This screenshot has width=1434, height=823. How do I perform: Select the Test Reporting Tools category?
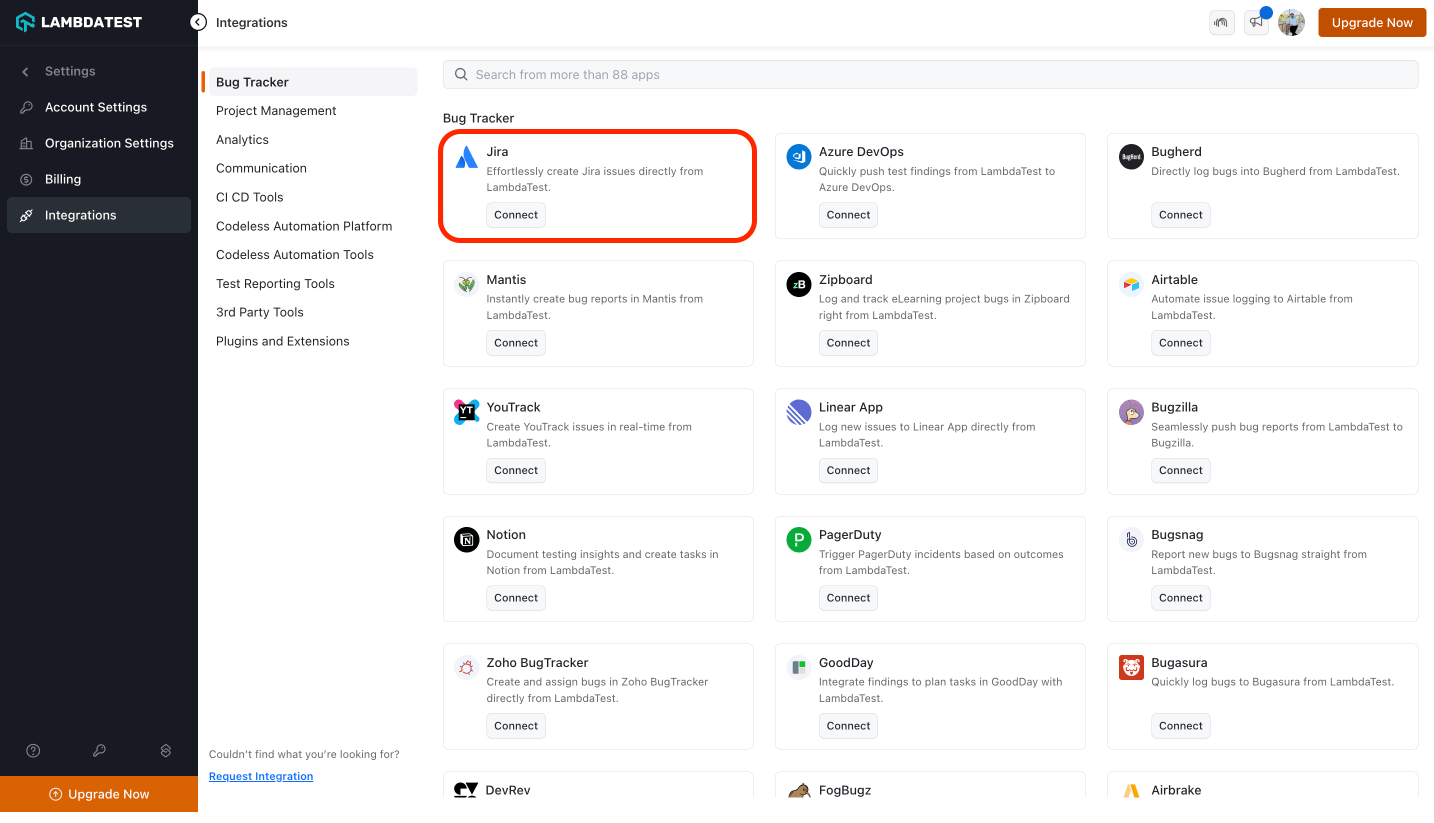point(275,283)
